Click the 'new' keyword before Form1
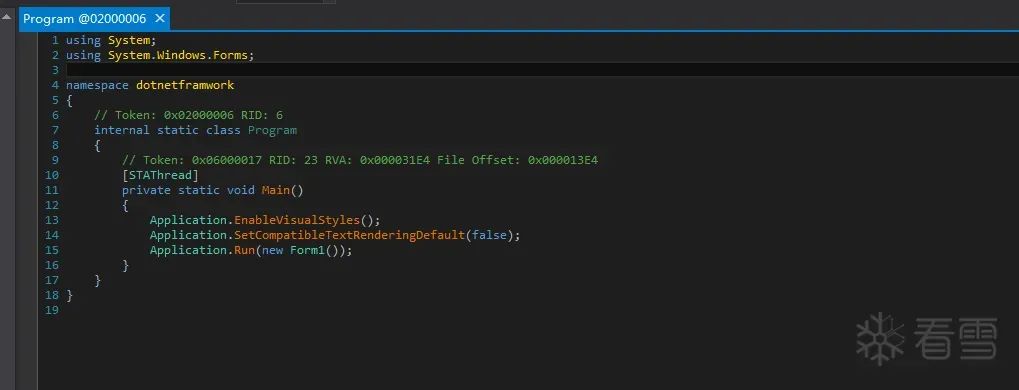 (272, 250)
